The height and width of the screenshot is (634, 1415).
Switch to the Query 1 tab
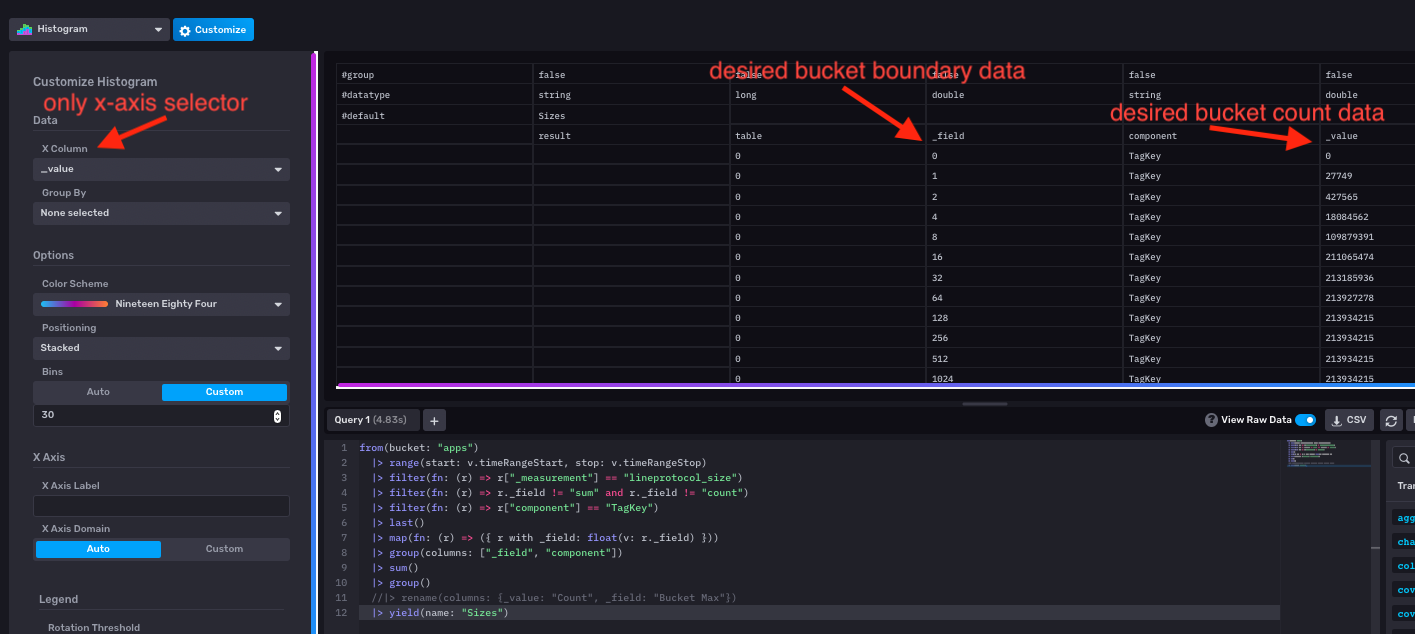[x=371, y=420]
